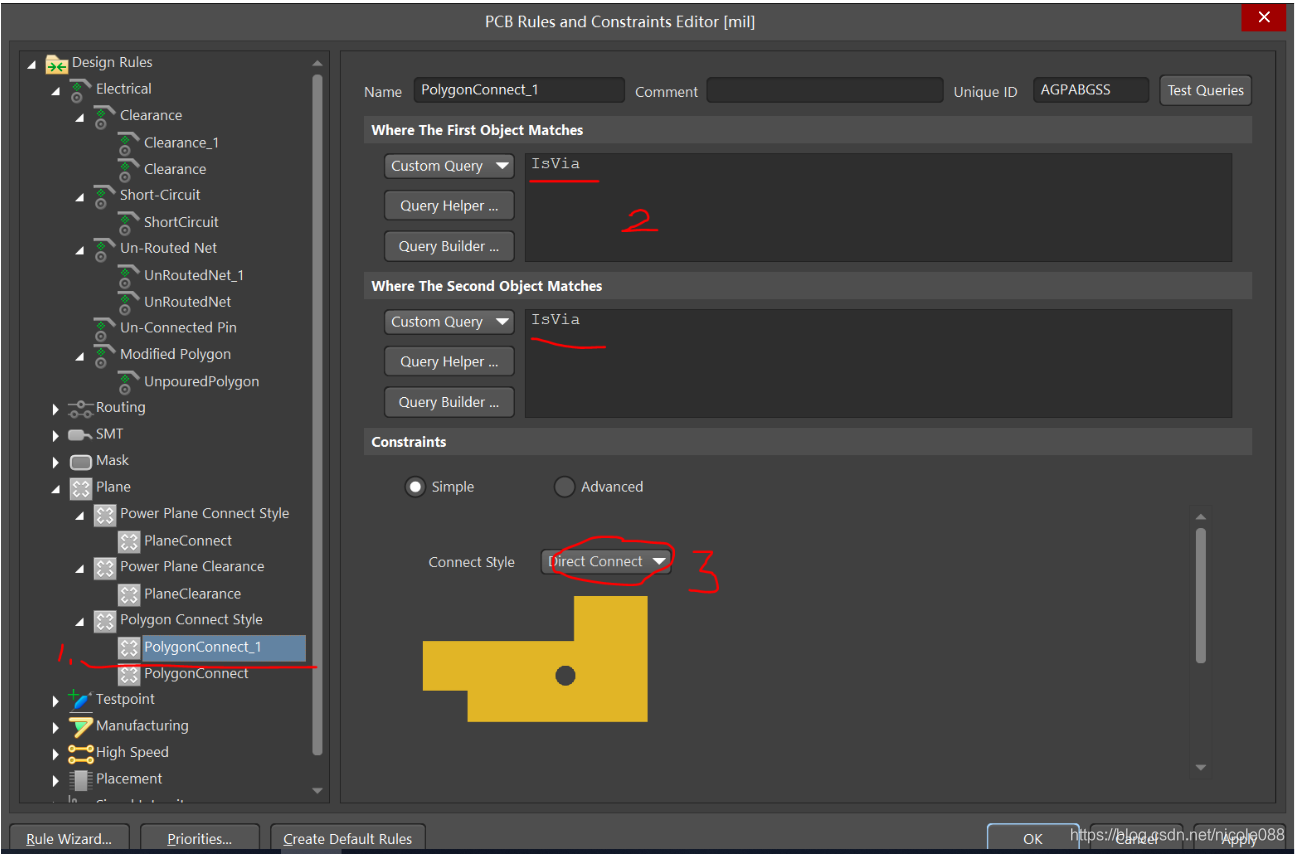Collapse the Plane rules category
The image size is (1295, 854).
[56, 488]
